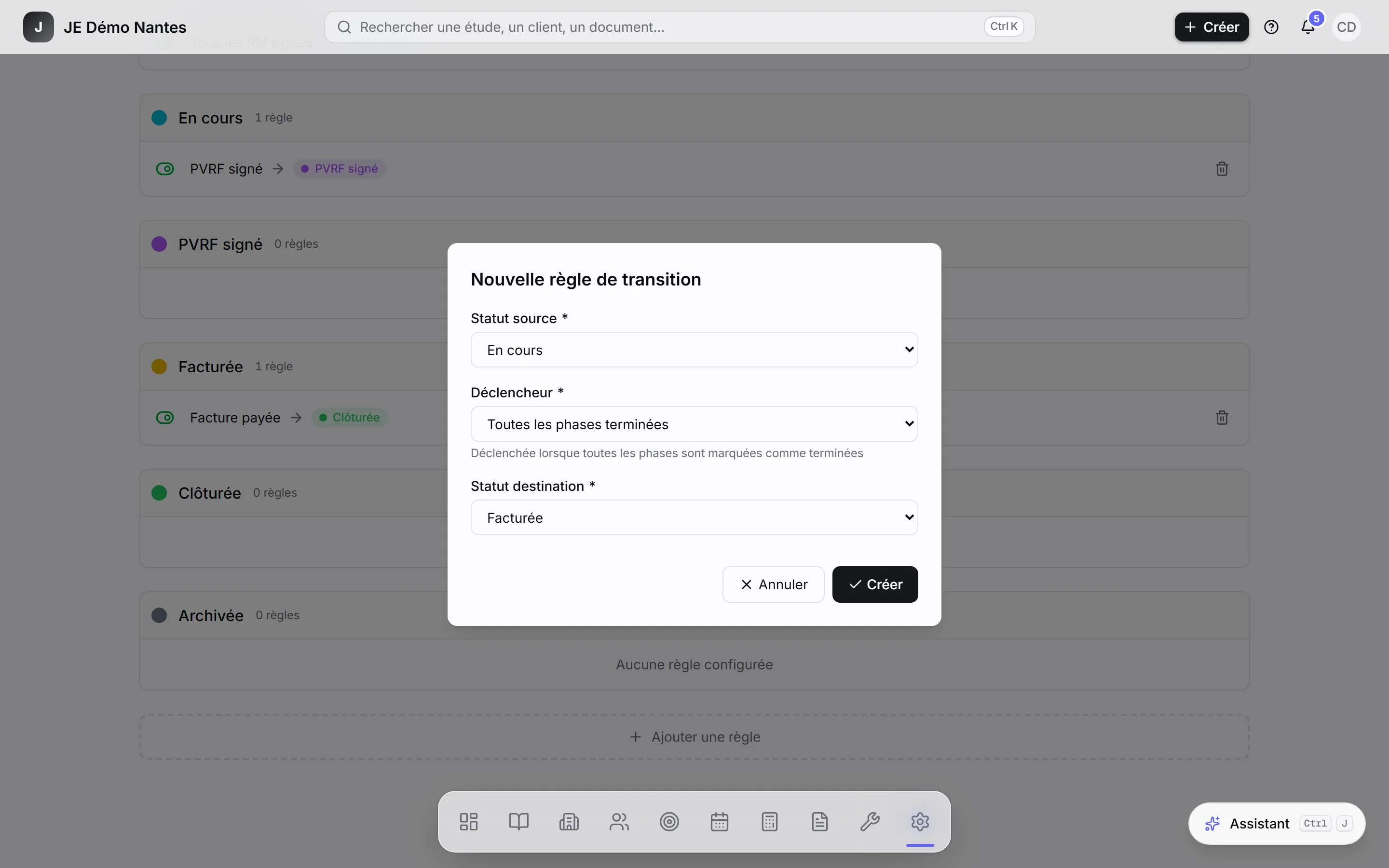1389x868 pixels.
Task: Click the Facturée section heading
Action: click(x=211, y=366)
